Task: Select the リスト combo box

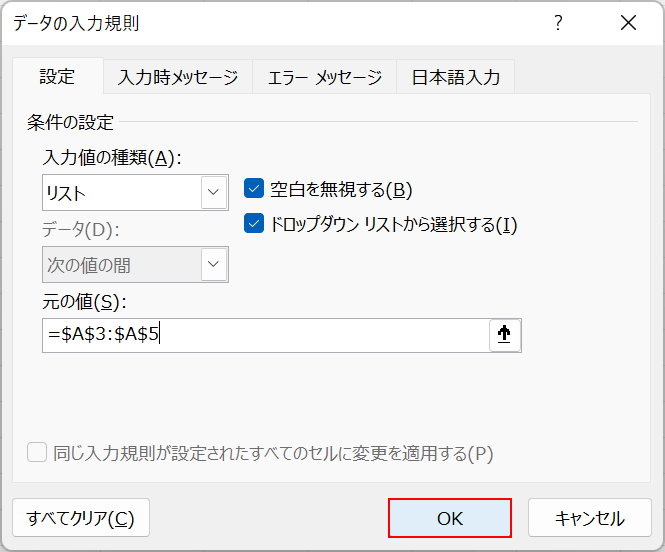Action: point(121,192)
